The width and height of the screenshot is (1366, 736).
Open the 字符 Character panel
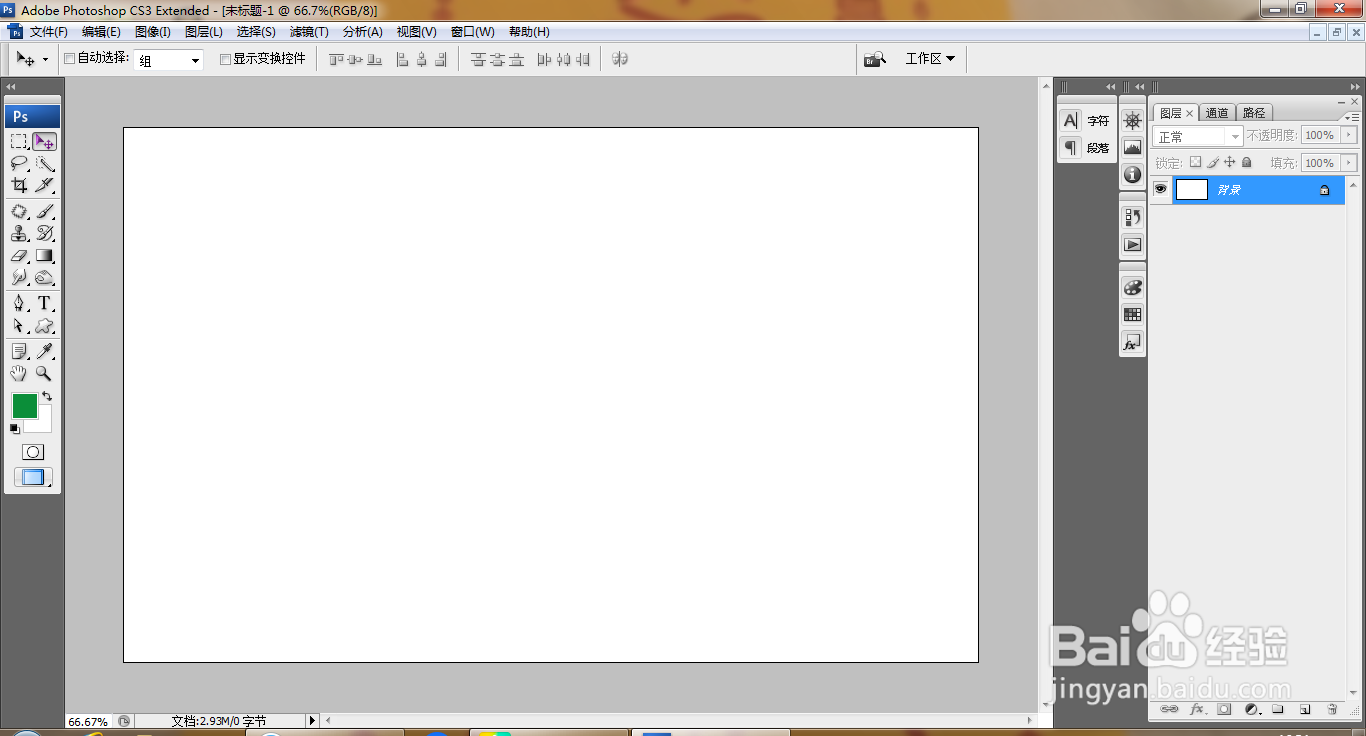1086,120
